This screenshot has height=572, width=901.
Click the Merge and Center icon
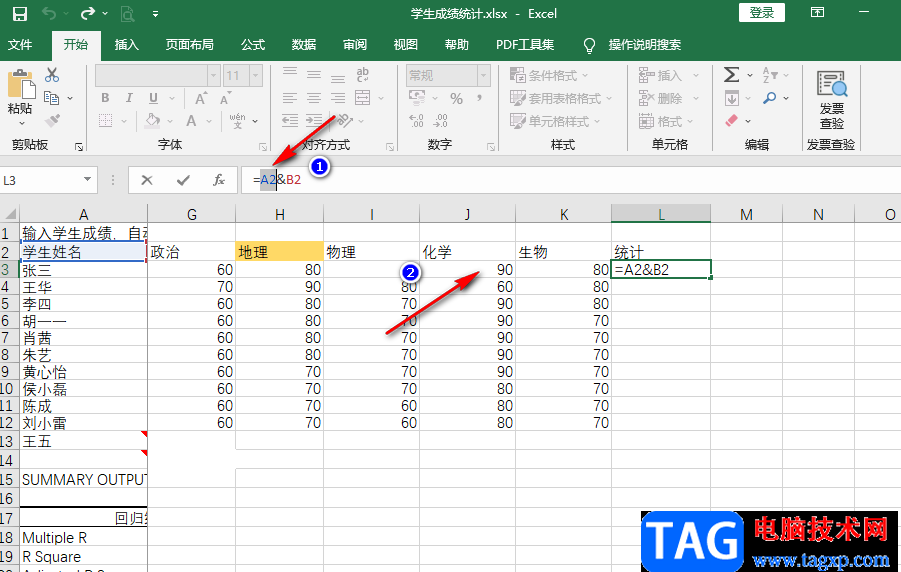point(363,98)
